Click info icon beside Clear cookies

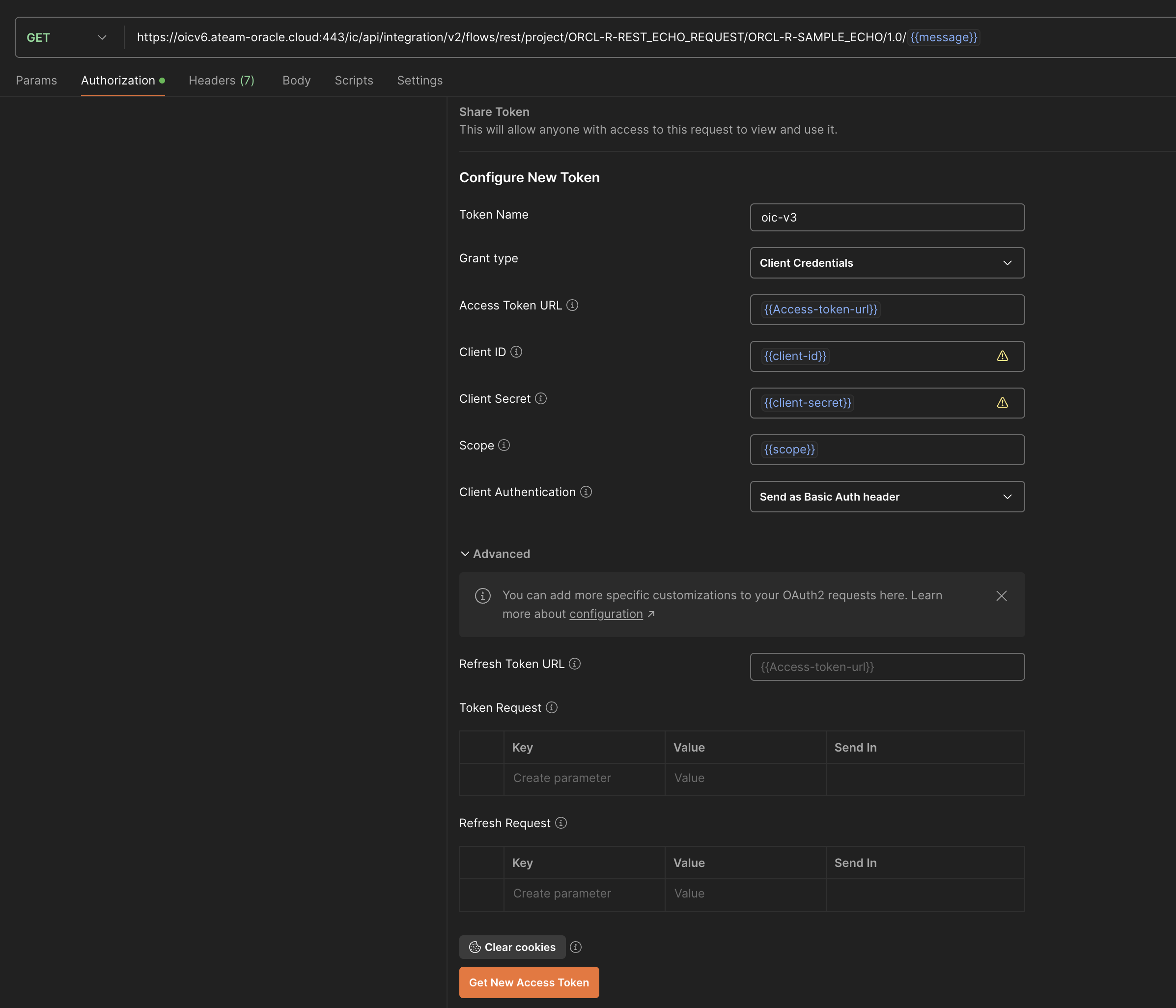click(x=576, y=947)
